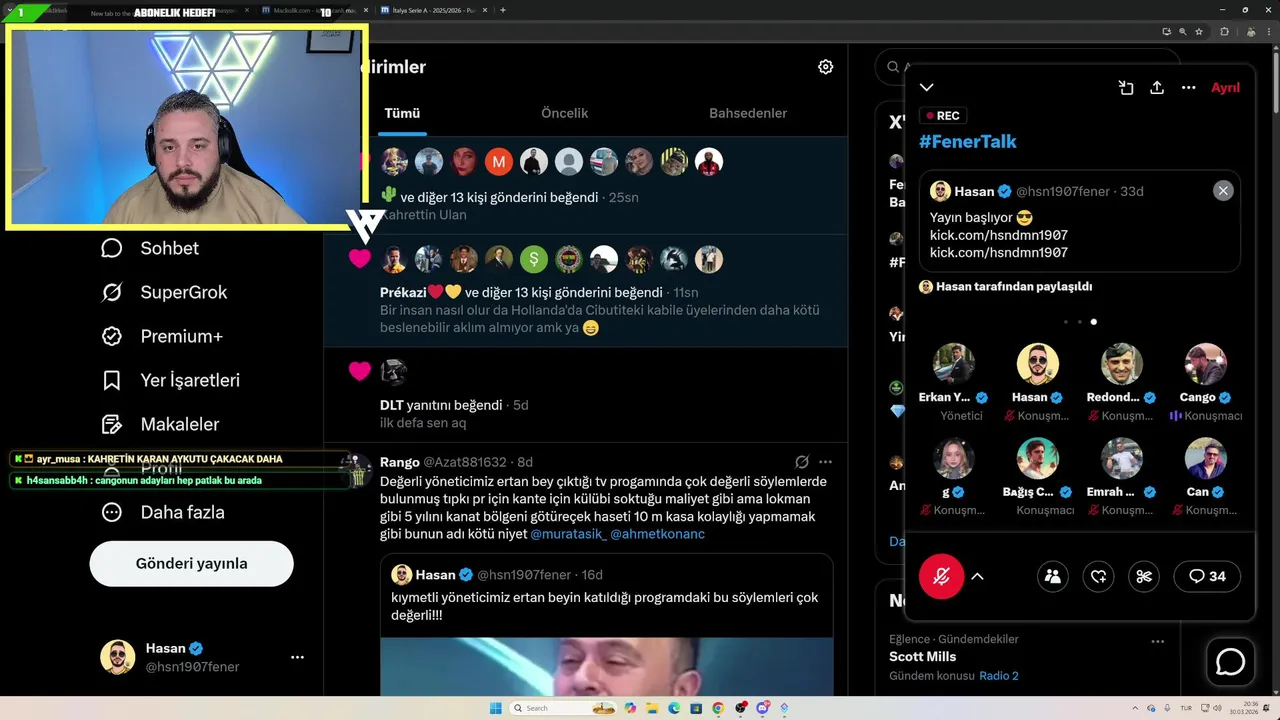Open the #FenerTalk hashtag title
Screen dimensions: 1280x720
point(968,141)
